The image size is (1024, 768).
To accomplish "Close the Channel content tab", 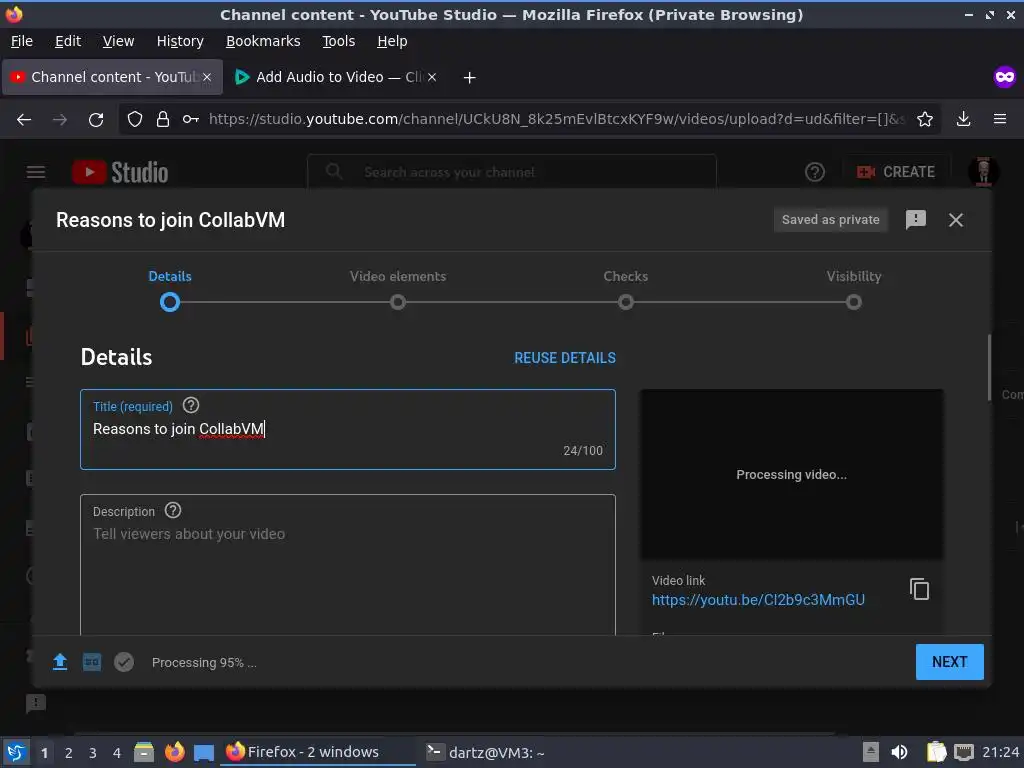I will pyautogui.click(x=206, y=77).
